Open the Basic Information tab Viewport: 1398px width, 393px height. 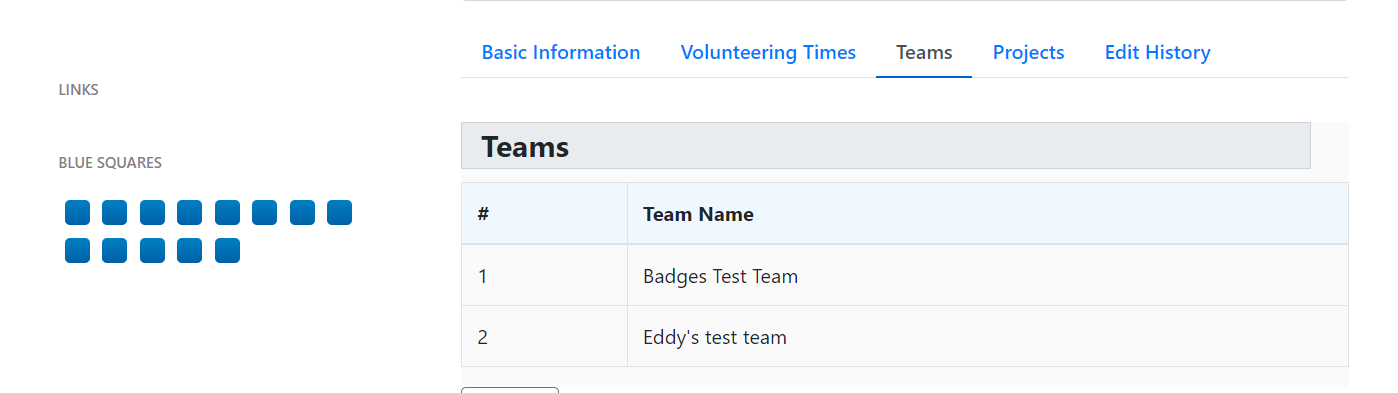click(561, 53)
